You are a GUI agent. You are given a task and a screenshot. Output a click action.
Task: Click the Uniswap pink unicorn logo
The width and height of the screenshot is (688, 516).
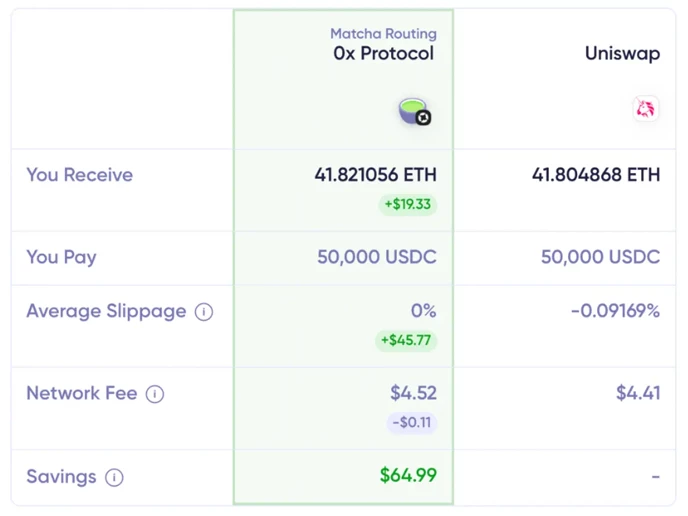tap(645, 108)
